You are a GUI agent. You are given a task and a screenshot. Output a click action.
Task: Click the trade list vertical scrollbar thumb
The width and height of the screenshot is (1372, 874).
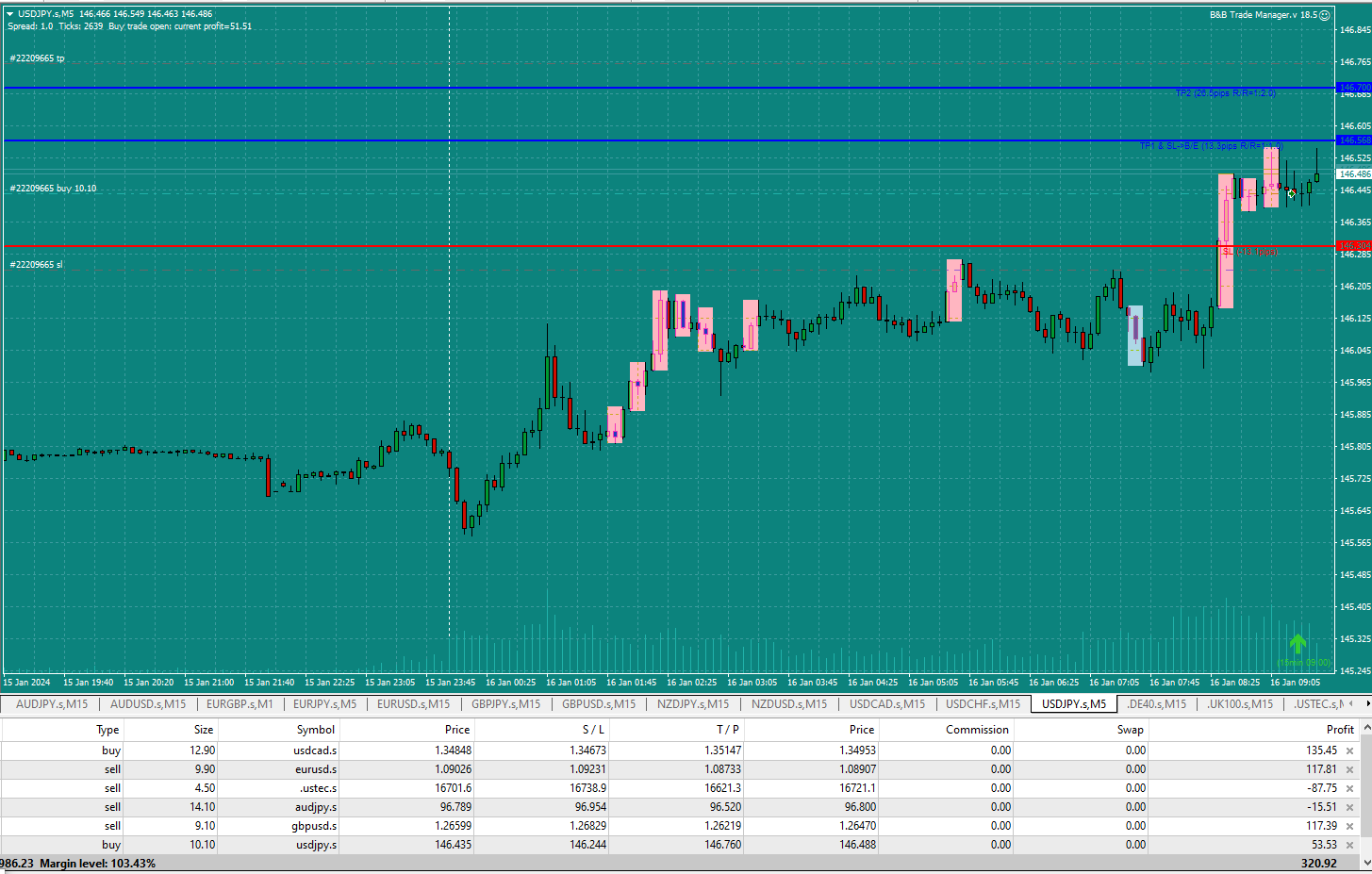tap(1365, 787)
